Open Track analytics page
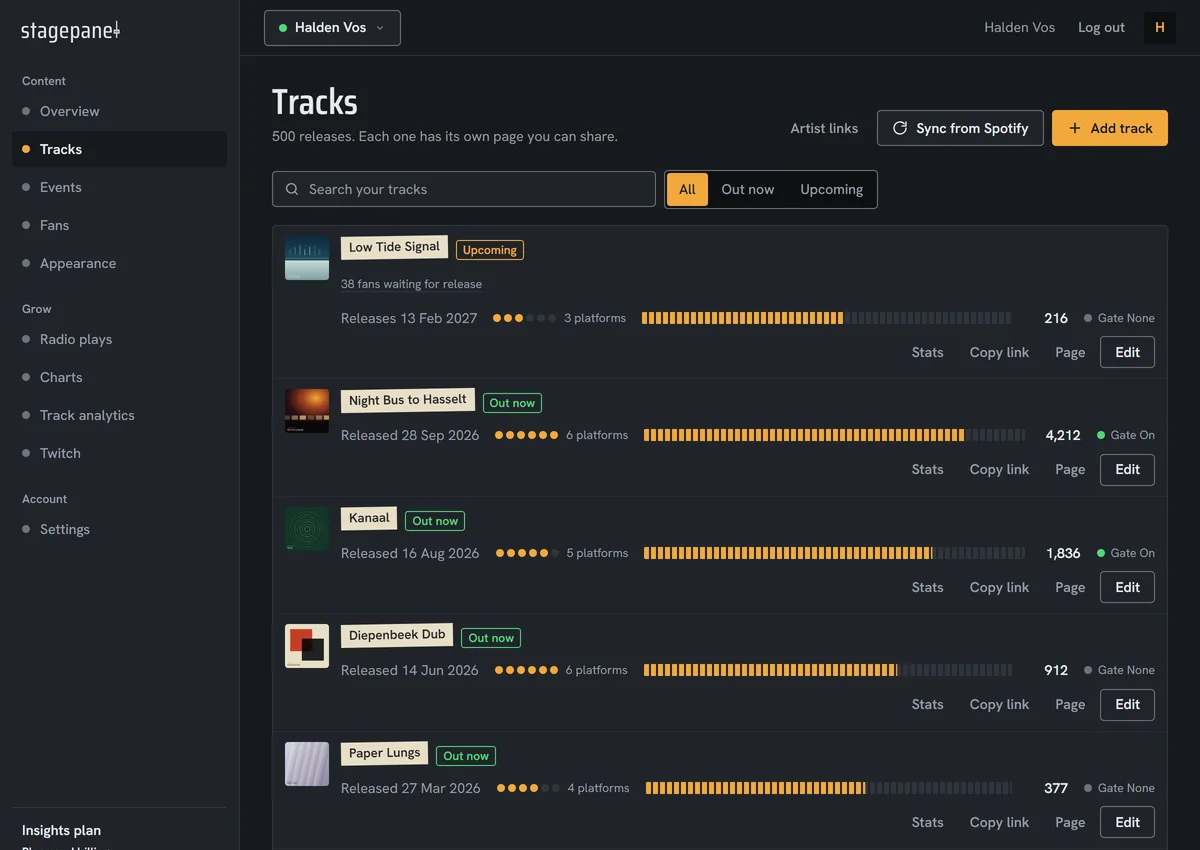The height and width of the screenshot is (850, 1200). 119,415
